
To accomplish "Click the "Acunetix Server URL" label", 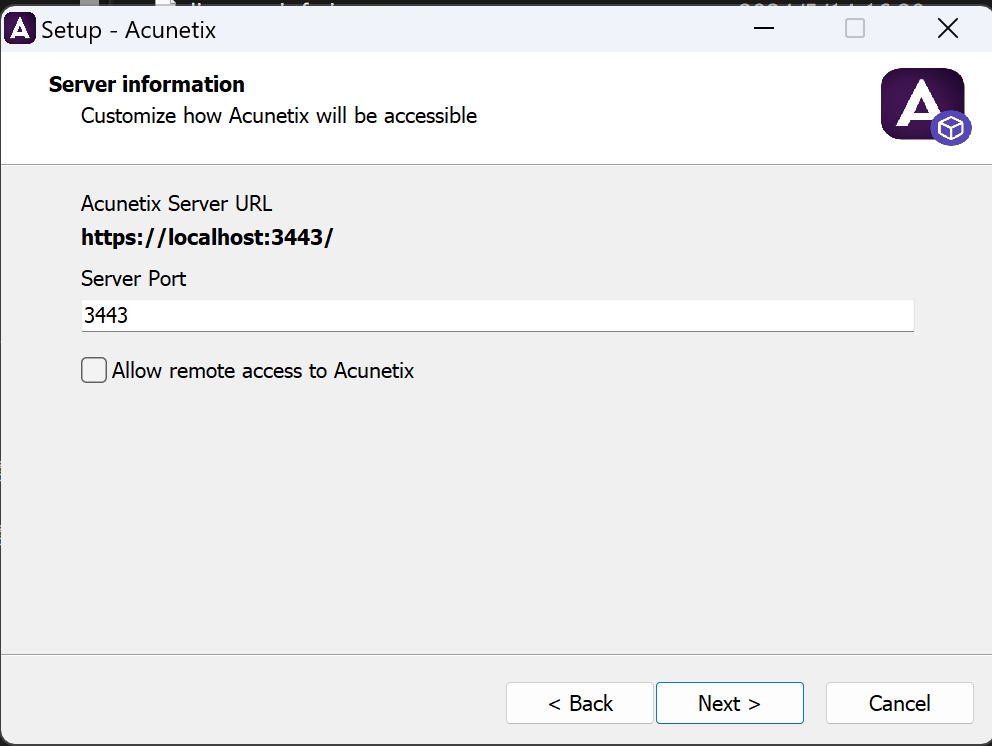I will [176, 204].
